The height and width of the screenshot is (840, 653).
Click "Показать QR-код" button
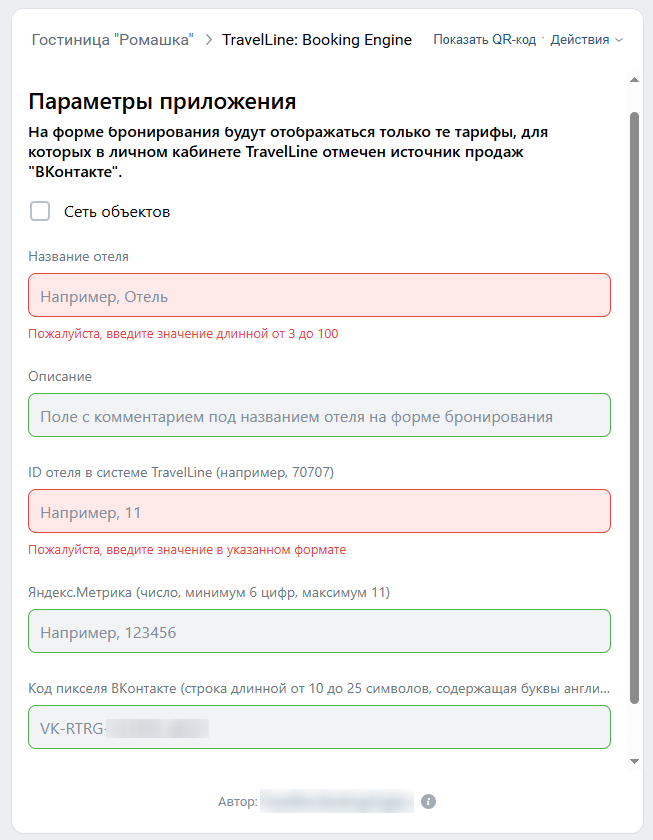[485, 40]
